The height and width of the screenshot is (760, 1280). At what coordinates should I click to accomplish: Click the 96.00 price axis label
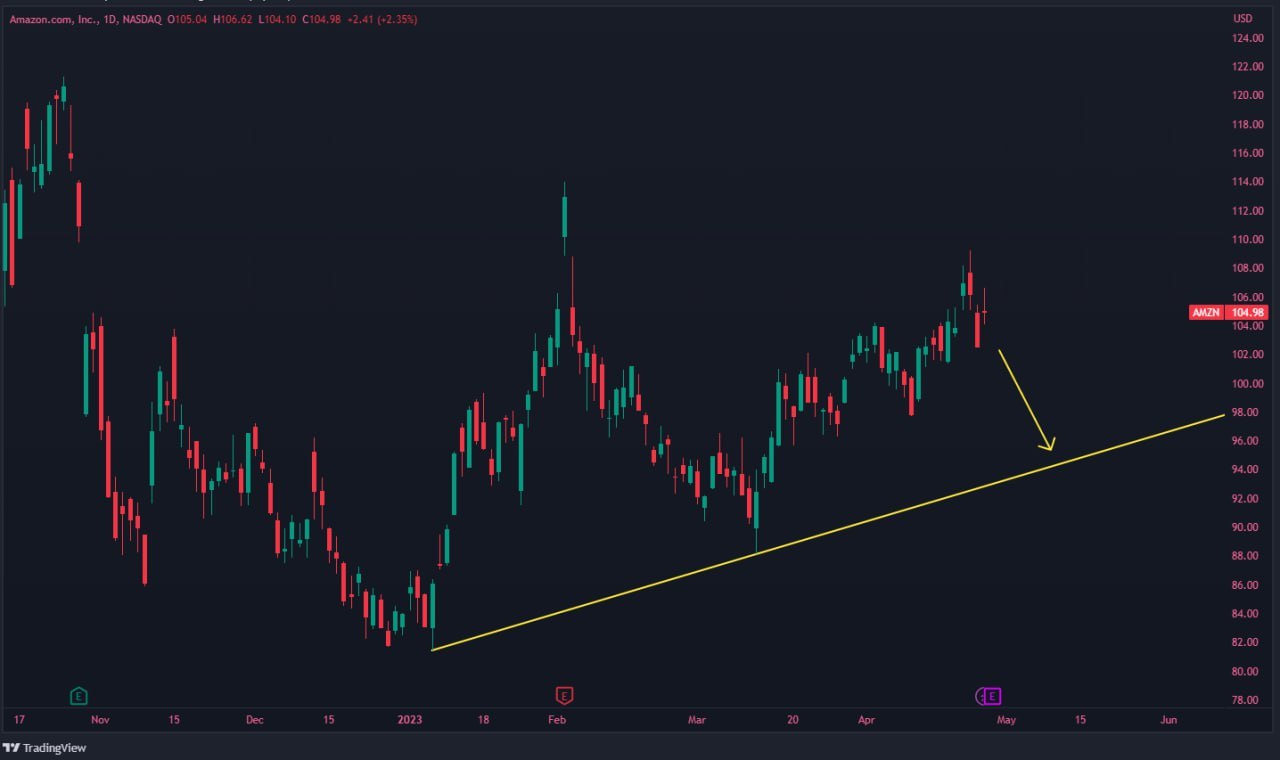click(x=1247, y=441)
